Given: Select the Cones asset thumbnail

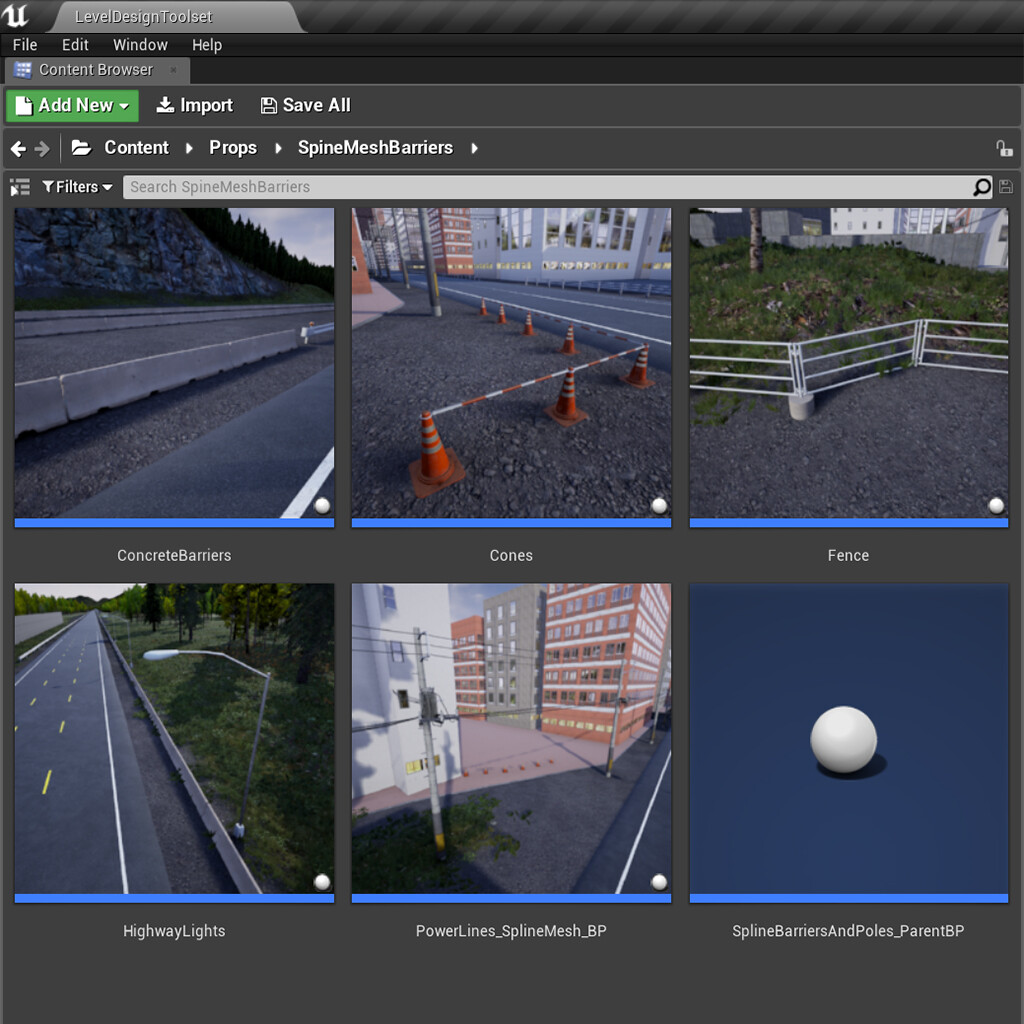Looking at the screenshot, I should [511, 364].
